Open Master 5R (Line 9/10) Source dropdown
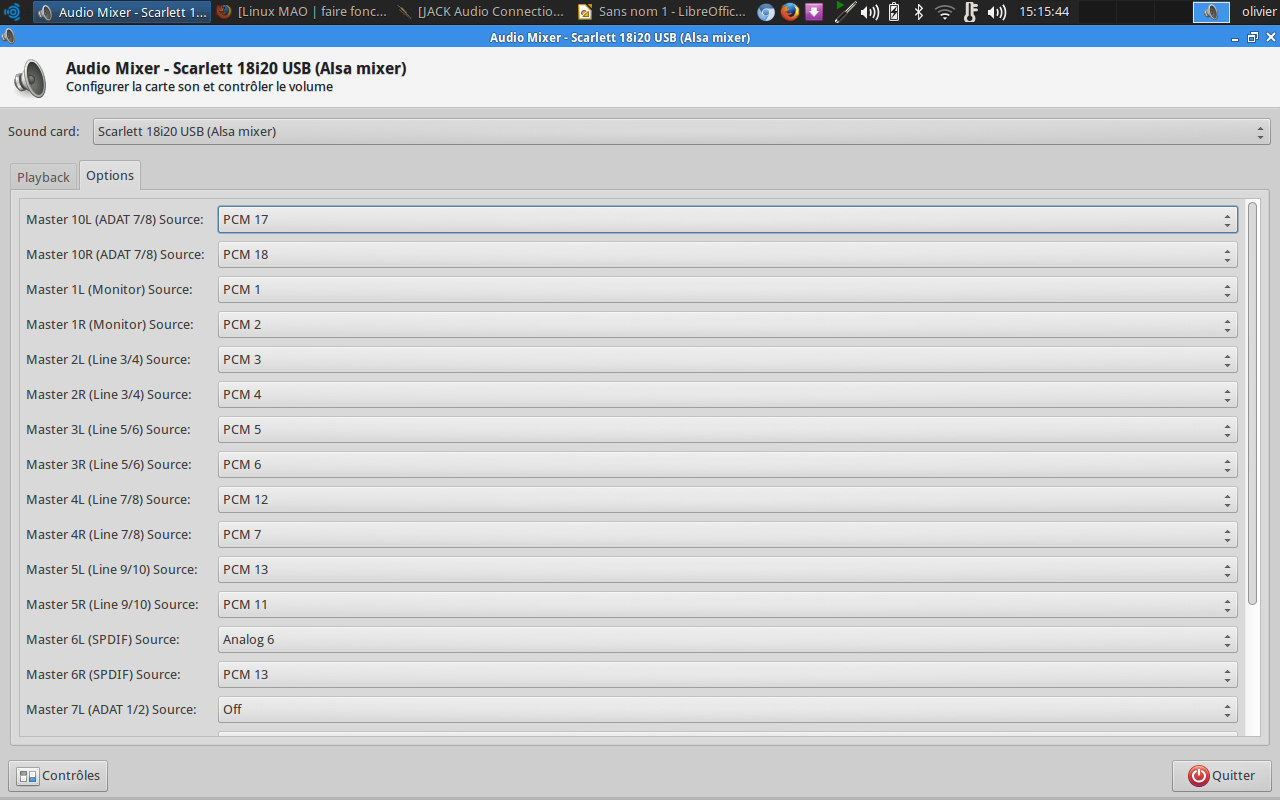The height and width of the screenshot is (800, 1280). pyautogui.click(x=728, y=604)
